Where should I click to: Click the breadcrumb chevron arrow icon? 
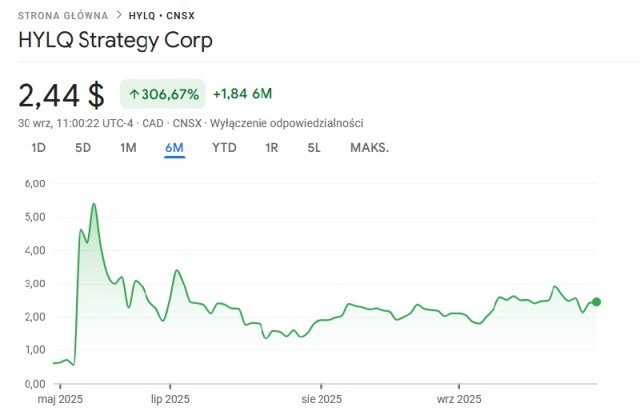[x=119, y=16]
